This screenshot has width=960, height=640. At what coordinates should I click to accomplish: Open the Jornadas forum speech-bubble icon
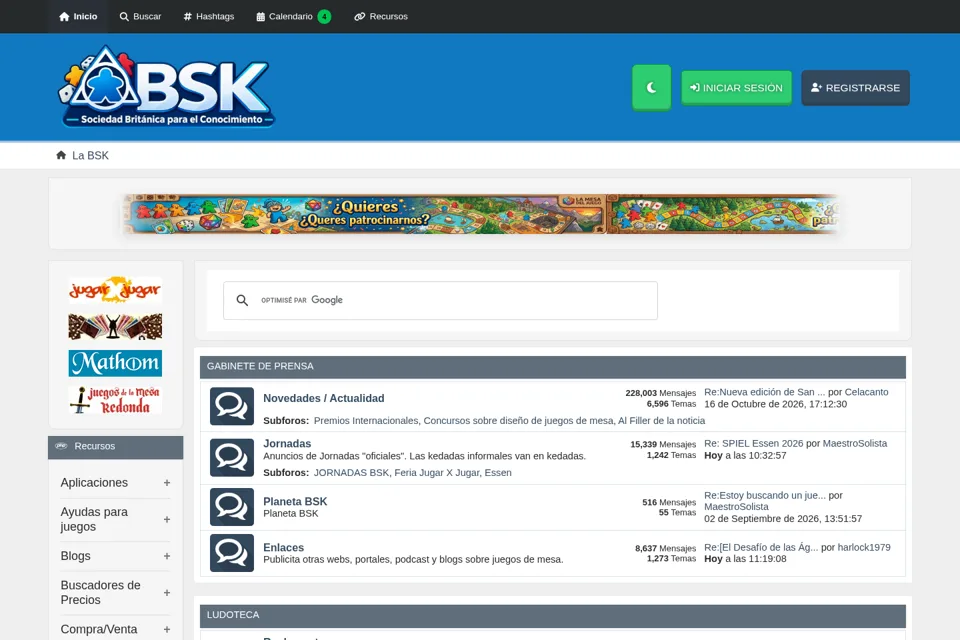[231, 457]
